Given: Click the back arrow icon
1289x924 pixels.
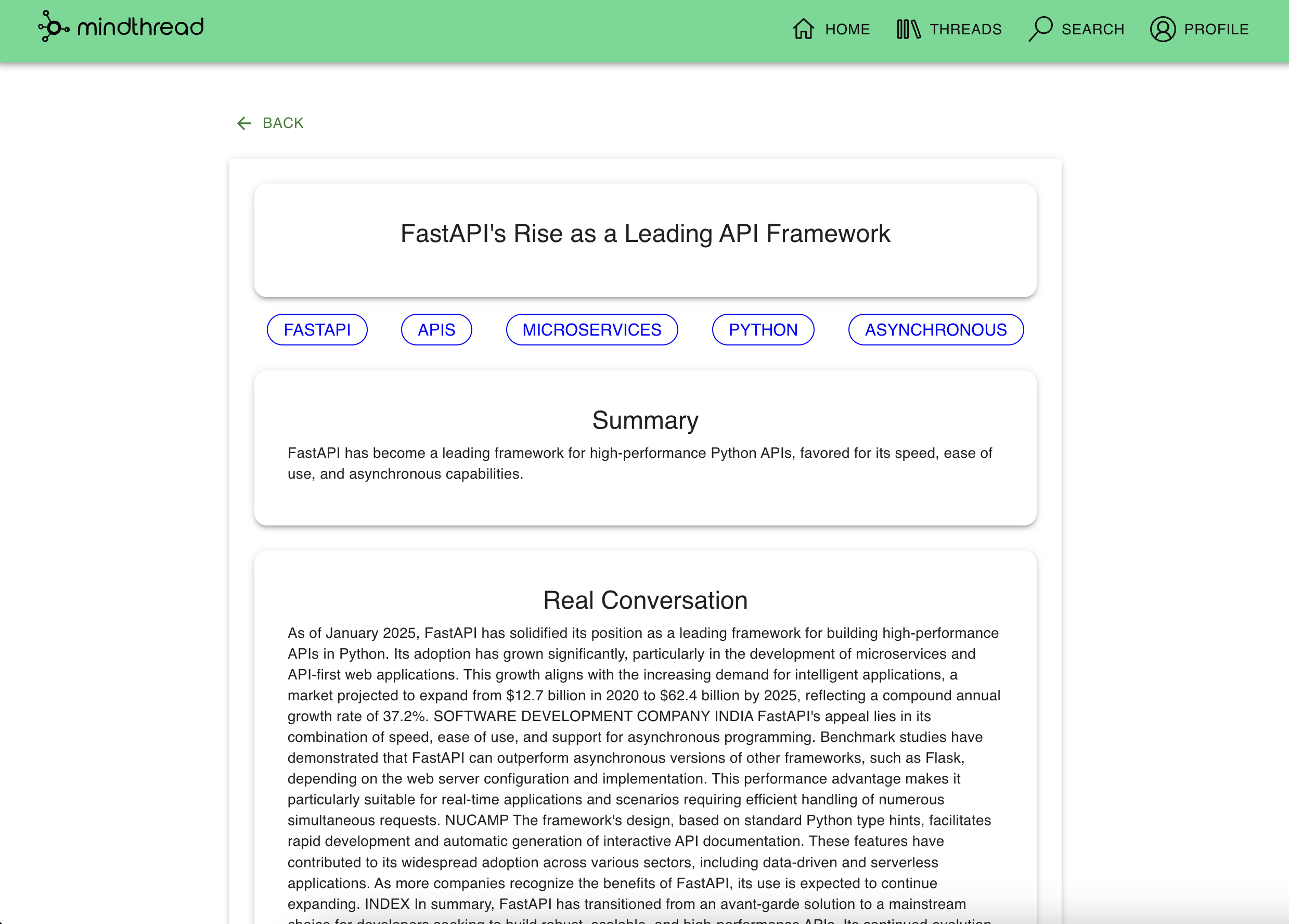Looking at the screenshot, I should click(244, 123).
